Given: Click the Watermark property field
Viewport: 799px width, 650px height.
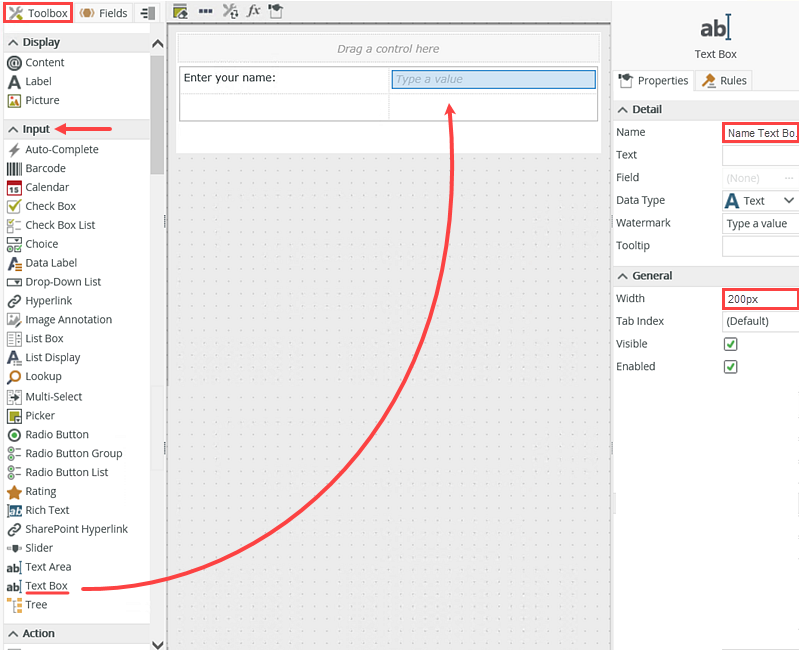Looking at the screenshot, I should tap(760, 224).
